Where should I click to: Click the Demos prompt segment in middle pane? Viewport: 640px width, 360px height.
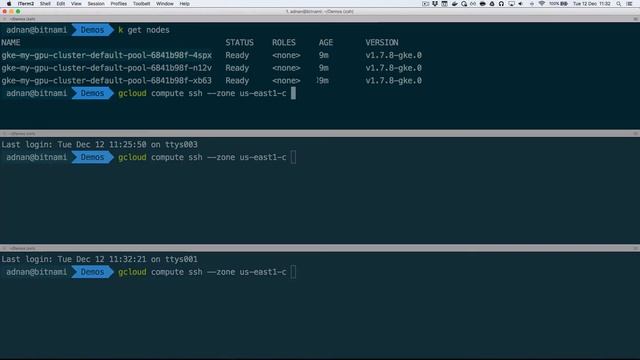coord(92,157)
